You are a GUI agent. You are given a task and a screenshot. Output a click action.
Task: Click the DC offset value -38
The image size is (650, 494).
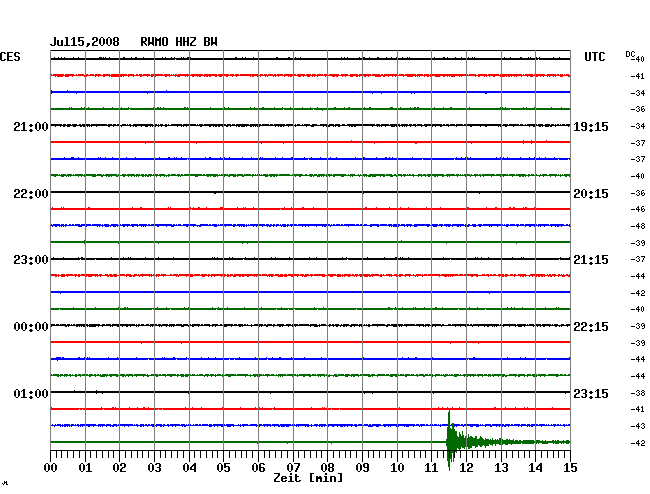pos(638,393)
